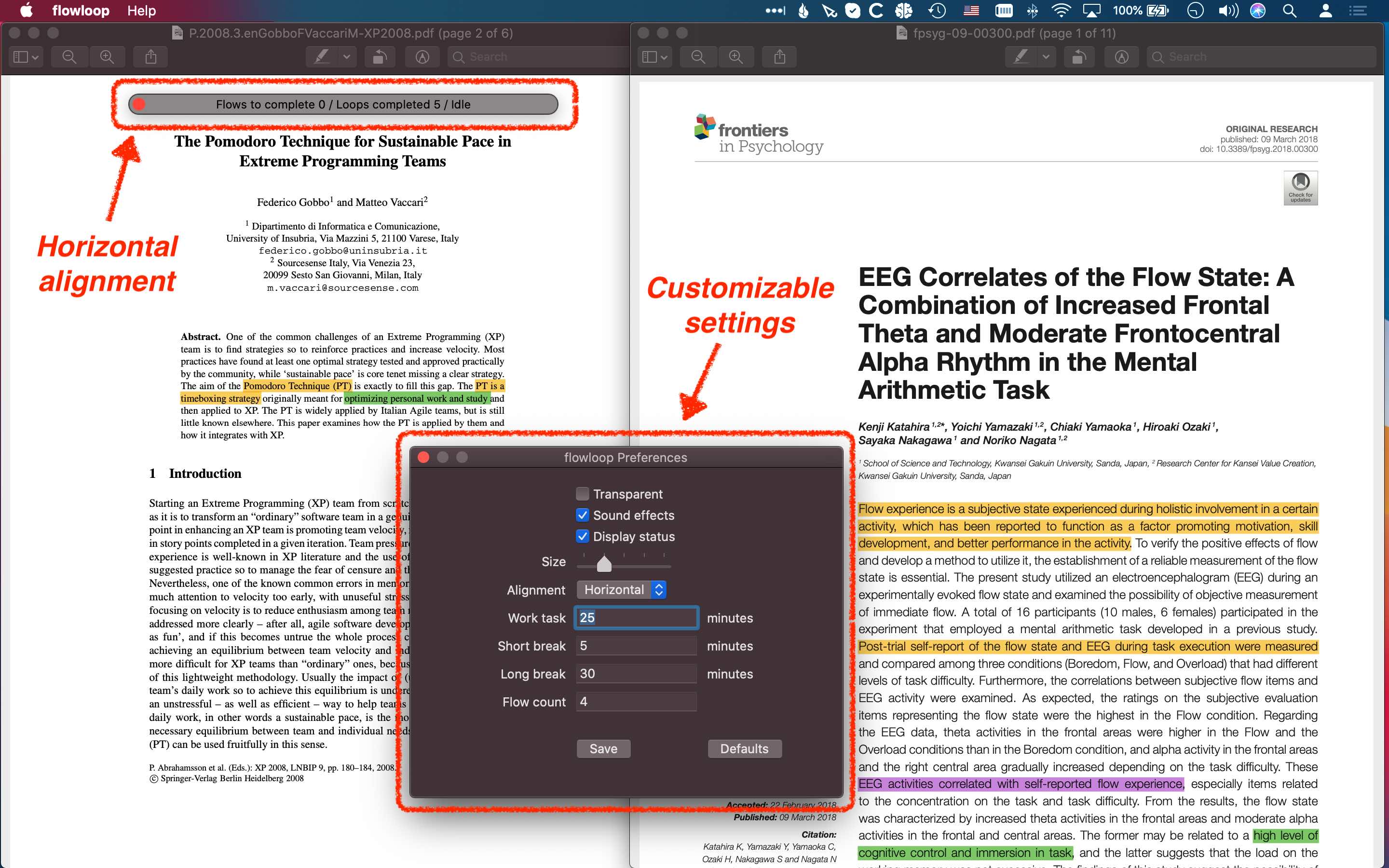This screenshot has height=868, width=1389.
Task: Click the three-dots menu bar icon
Action: 775,10
